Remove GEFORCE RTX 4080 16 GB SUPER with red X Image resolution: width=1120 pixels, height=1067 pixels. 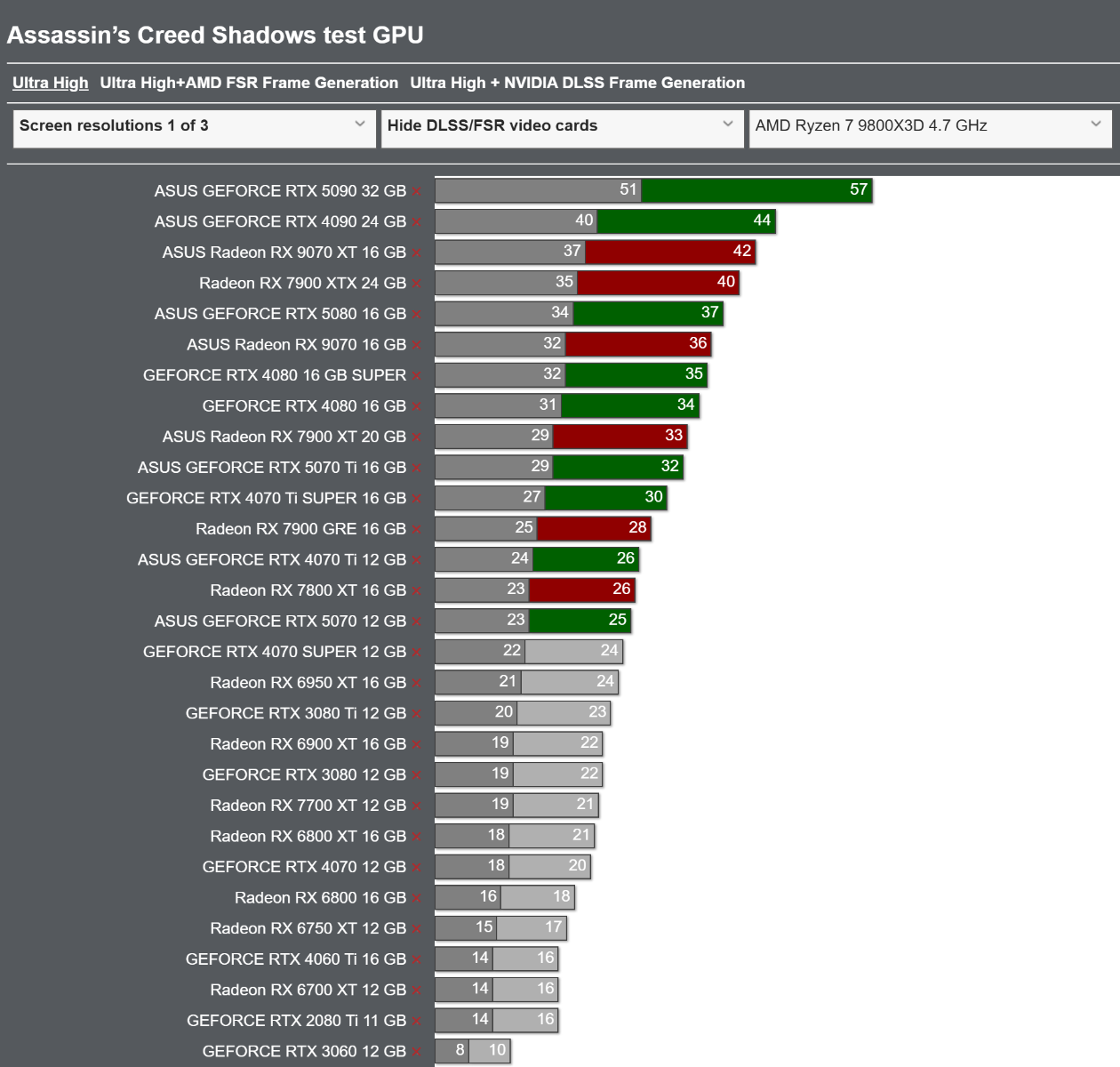pyautogui.click(x=416, y=376)
